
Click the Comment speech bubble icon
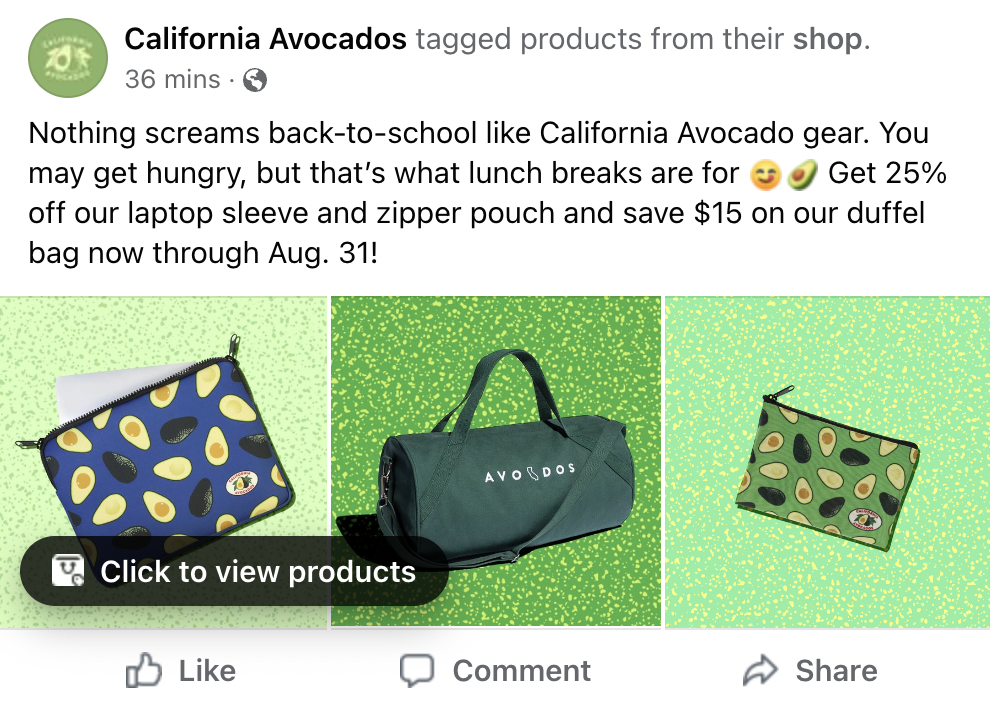[x=417, y=670]
